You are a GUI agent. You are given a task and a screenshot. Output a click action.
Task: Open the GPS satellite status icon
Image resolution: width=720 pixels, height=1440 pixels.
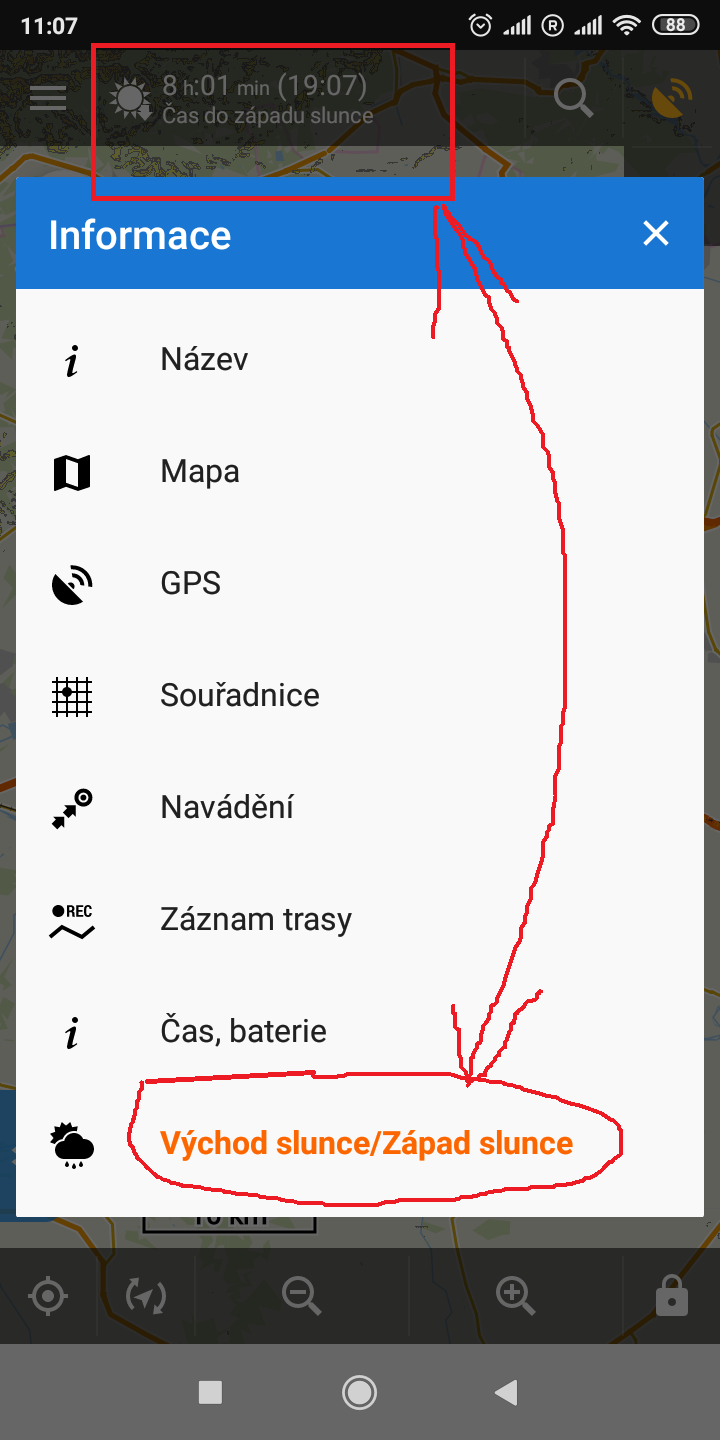pyautogui.click(x=672, y=98)
